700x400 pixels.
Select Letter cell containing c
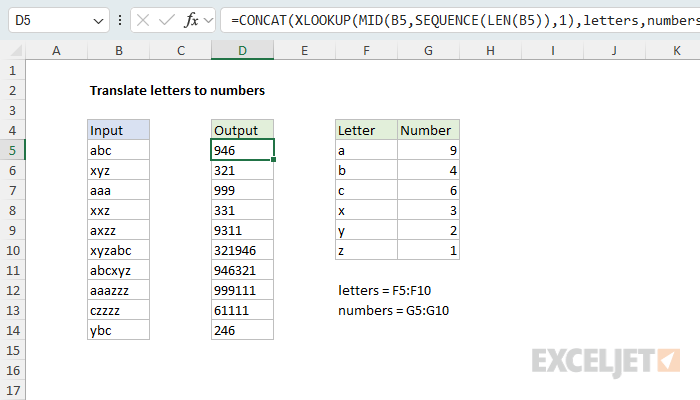367,190
